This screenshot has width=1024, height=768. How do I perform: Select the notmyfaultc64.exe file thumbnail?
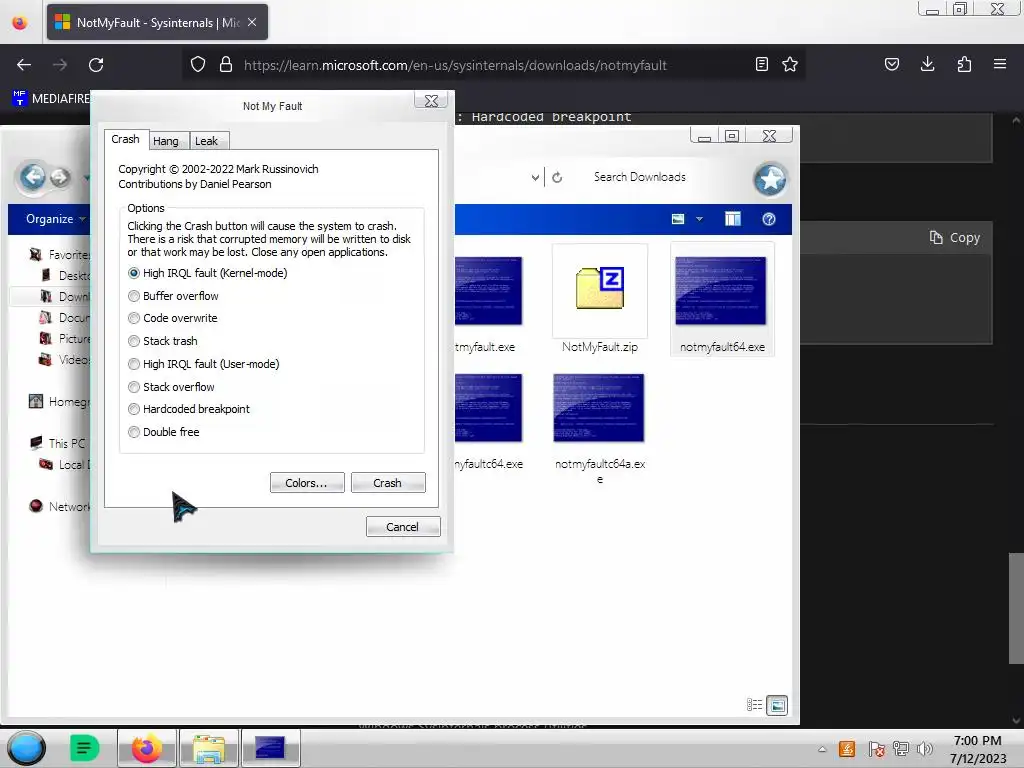tap(489, 408)
